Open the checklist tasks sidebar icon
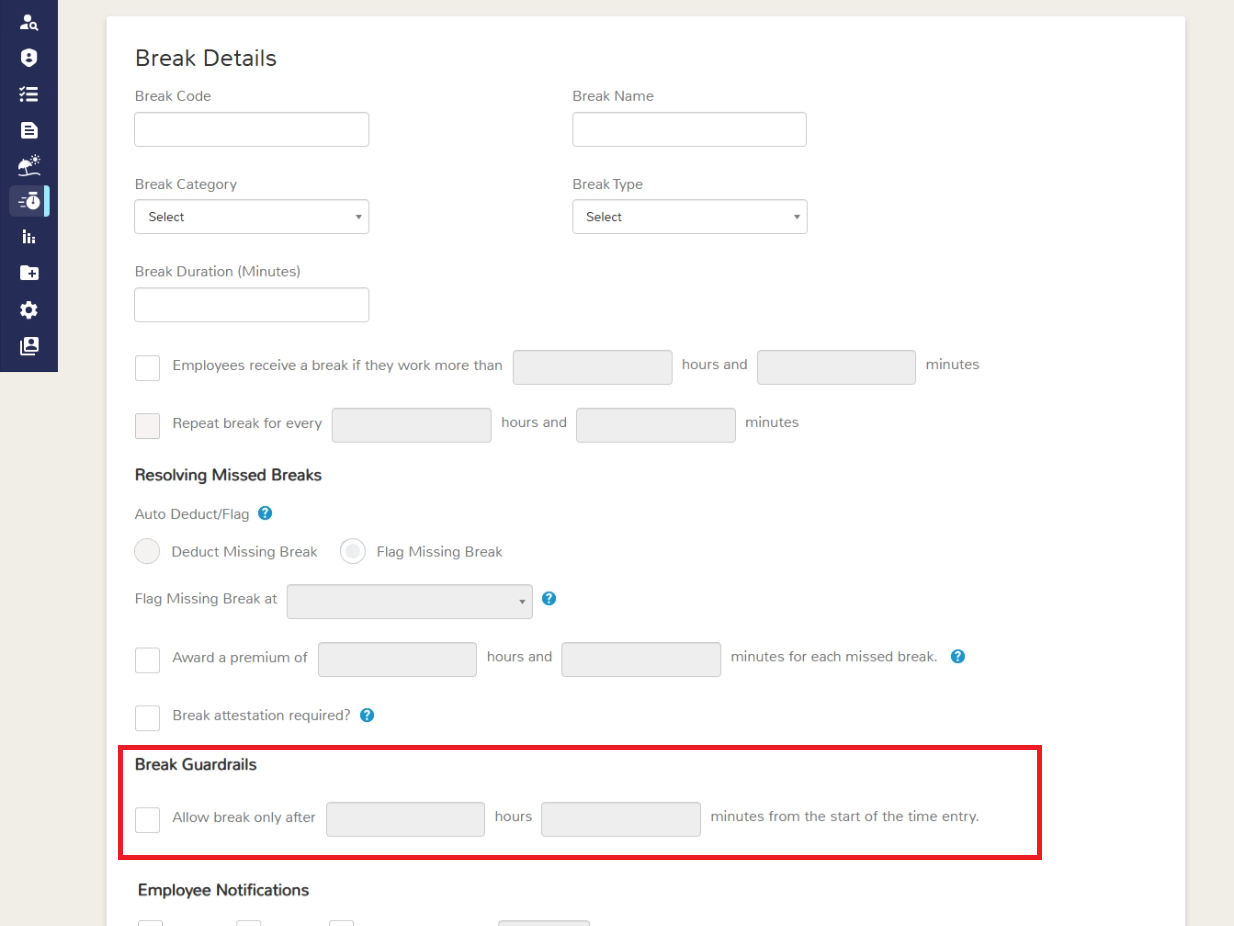This screenshot has height=926, width=1234. click(29, 94)
